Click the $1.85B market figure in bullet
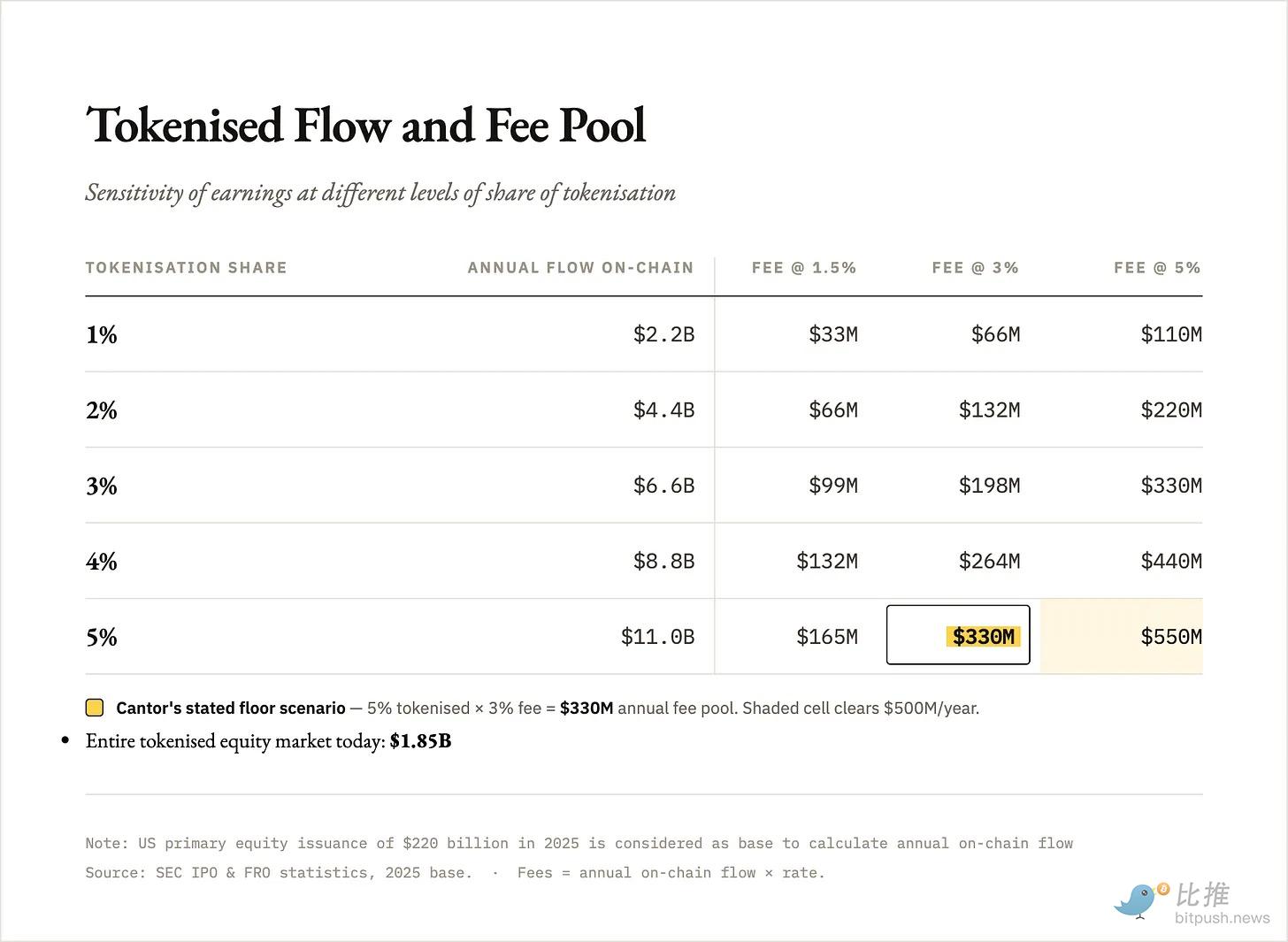 click(420, 741)
